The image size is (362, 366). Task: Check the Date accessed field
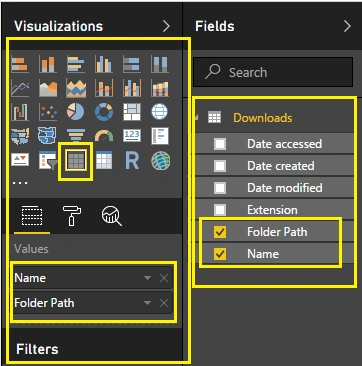220,144
